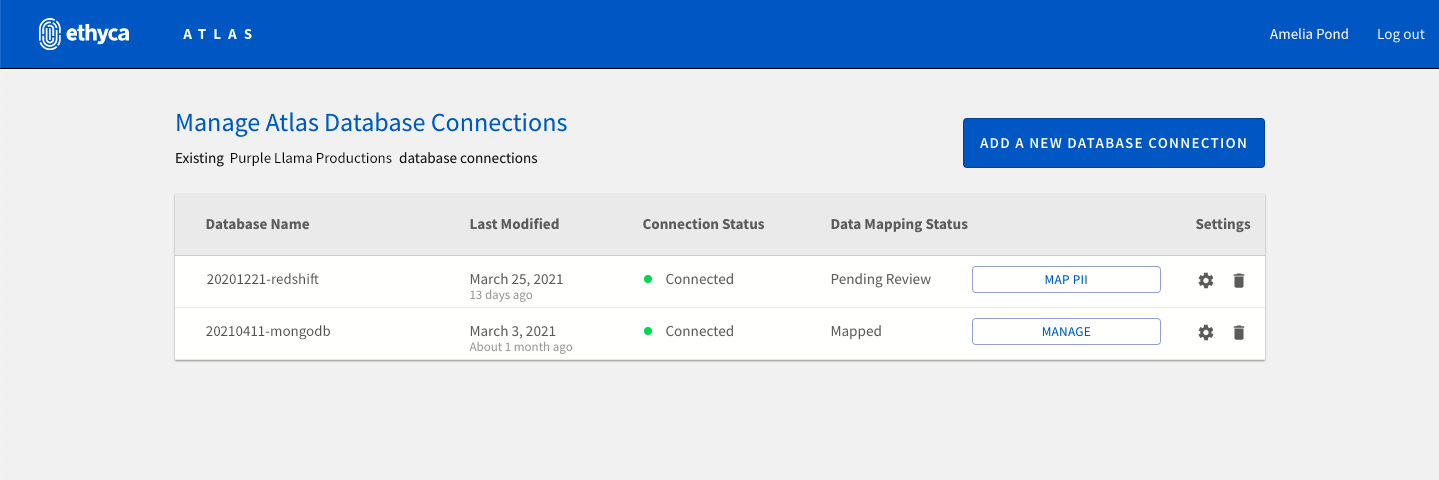Go to the ATLAS navigation item
The image size is (1439, 480).
pos(218,34)
